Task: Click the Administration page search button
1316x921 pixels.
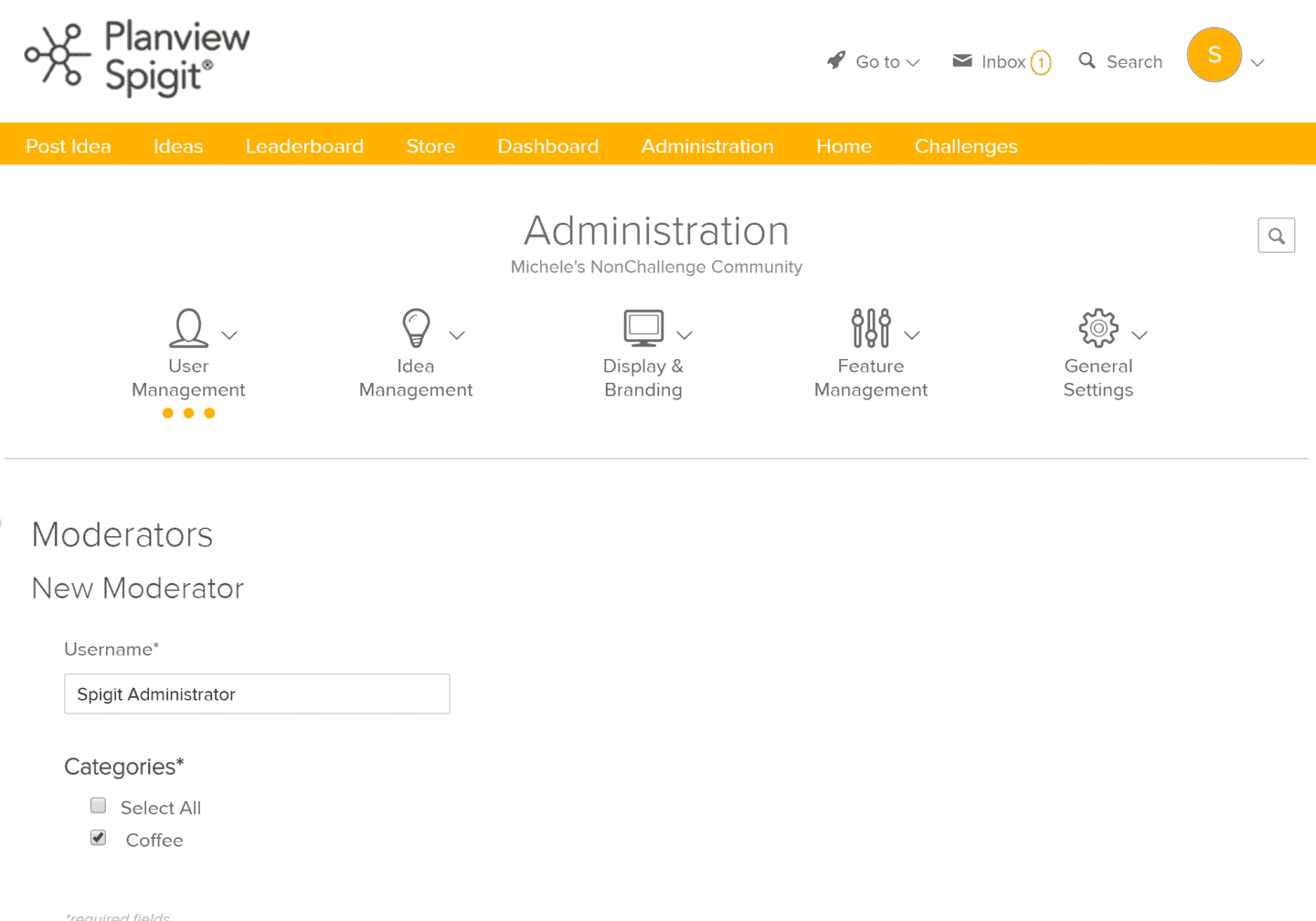Action: click(1277, 236)
